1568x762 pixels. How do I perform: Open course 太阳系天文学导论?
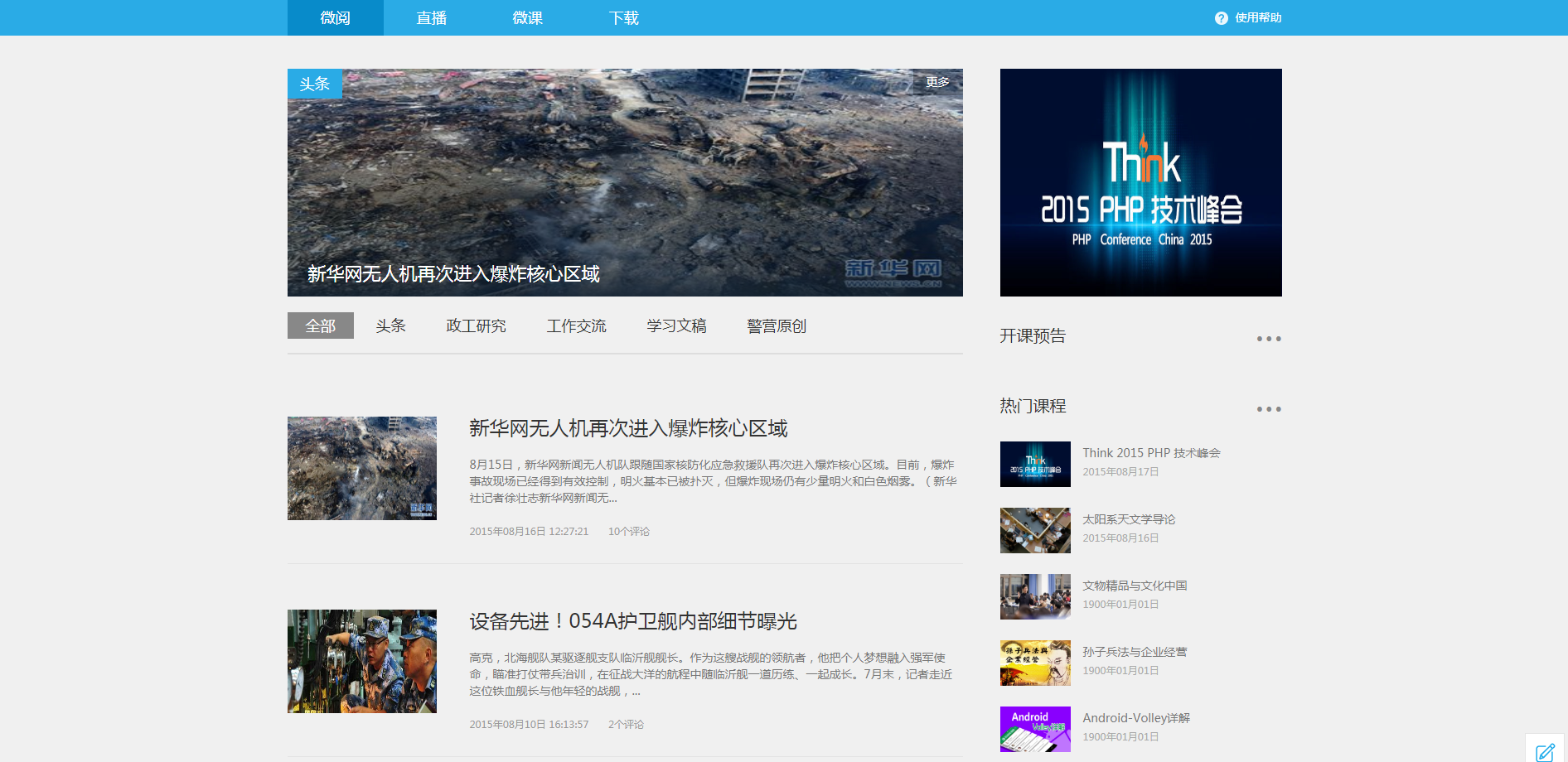[1129, 519]
